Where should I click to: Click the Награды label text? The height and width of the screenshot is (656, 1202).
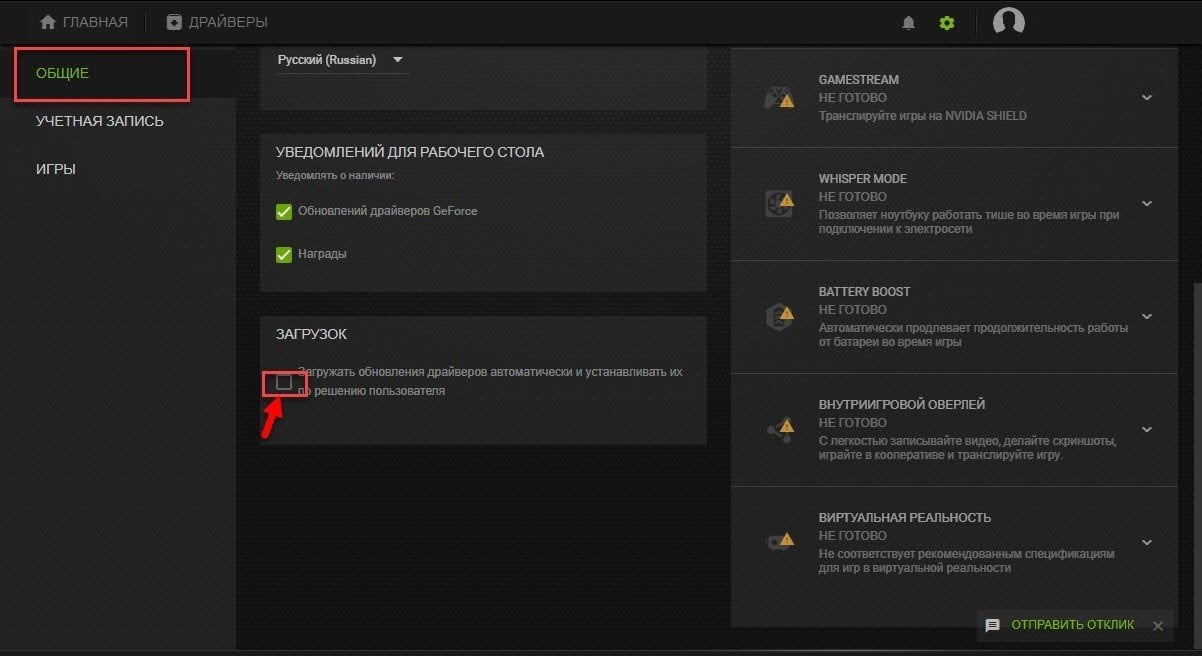(x=322, y=254)
